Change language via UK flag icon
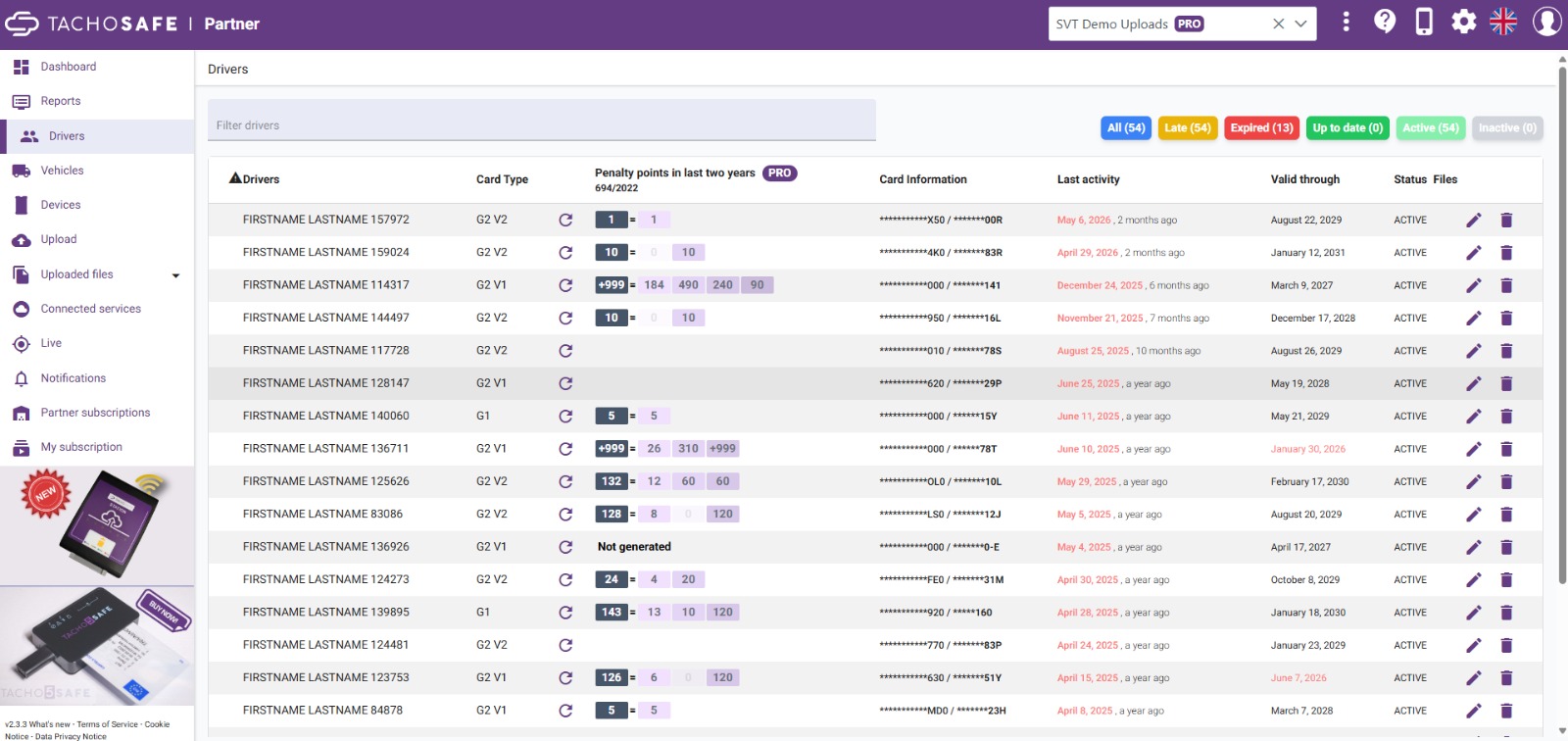The image size is (1568, 741). [x=1503, y=22]
